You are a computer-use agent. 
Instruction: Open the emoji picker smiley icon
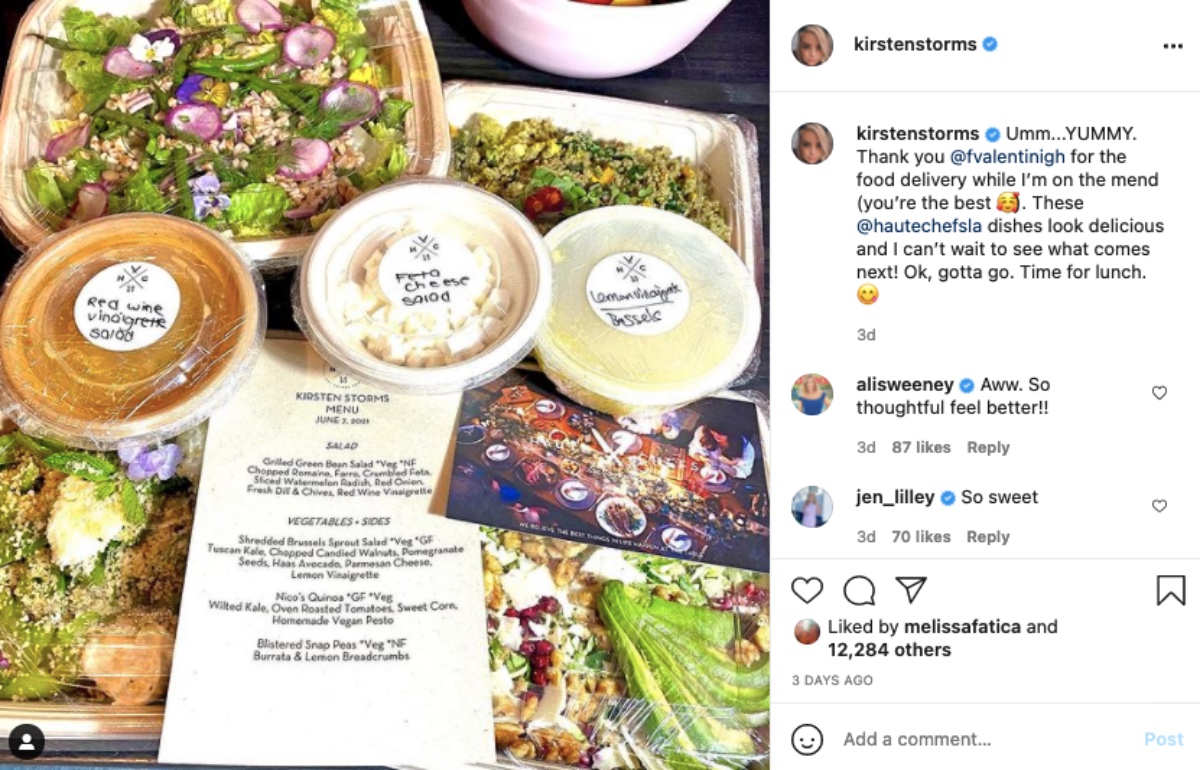(x=807, y=739)
